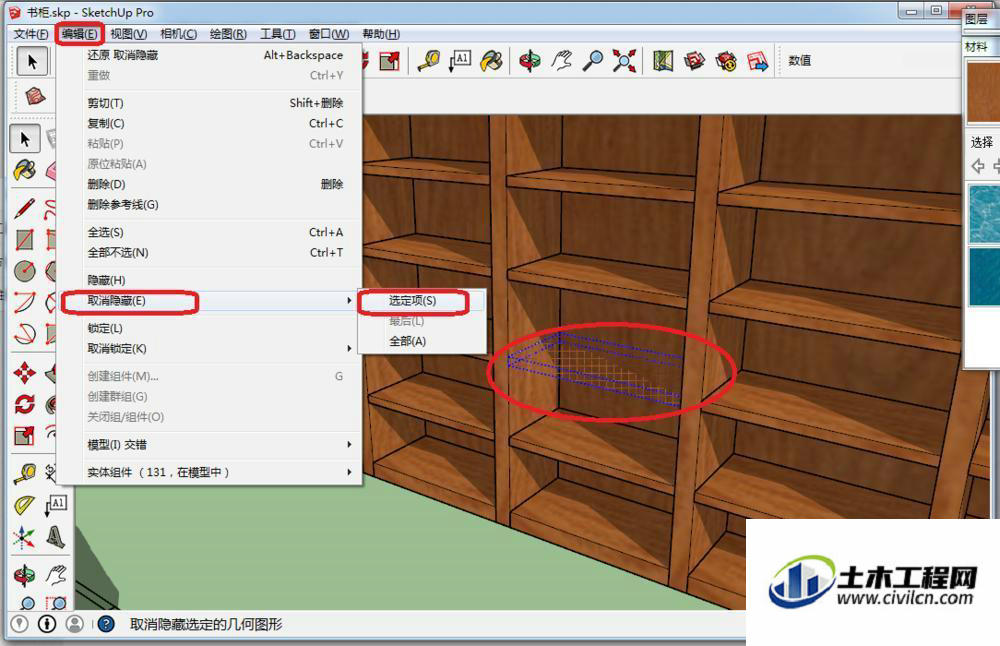Screen dimensions: 1000x646
Task: Click 锁定(L) menu entry
Action: [x=209, y=328]
